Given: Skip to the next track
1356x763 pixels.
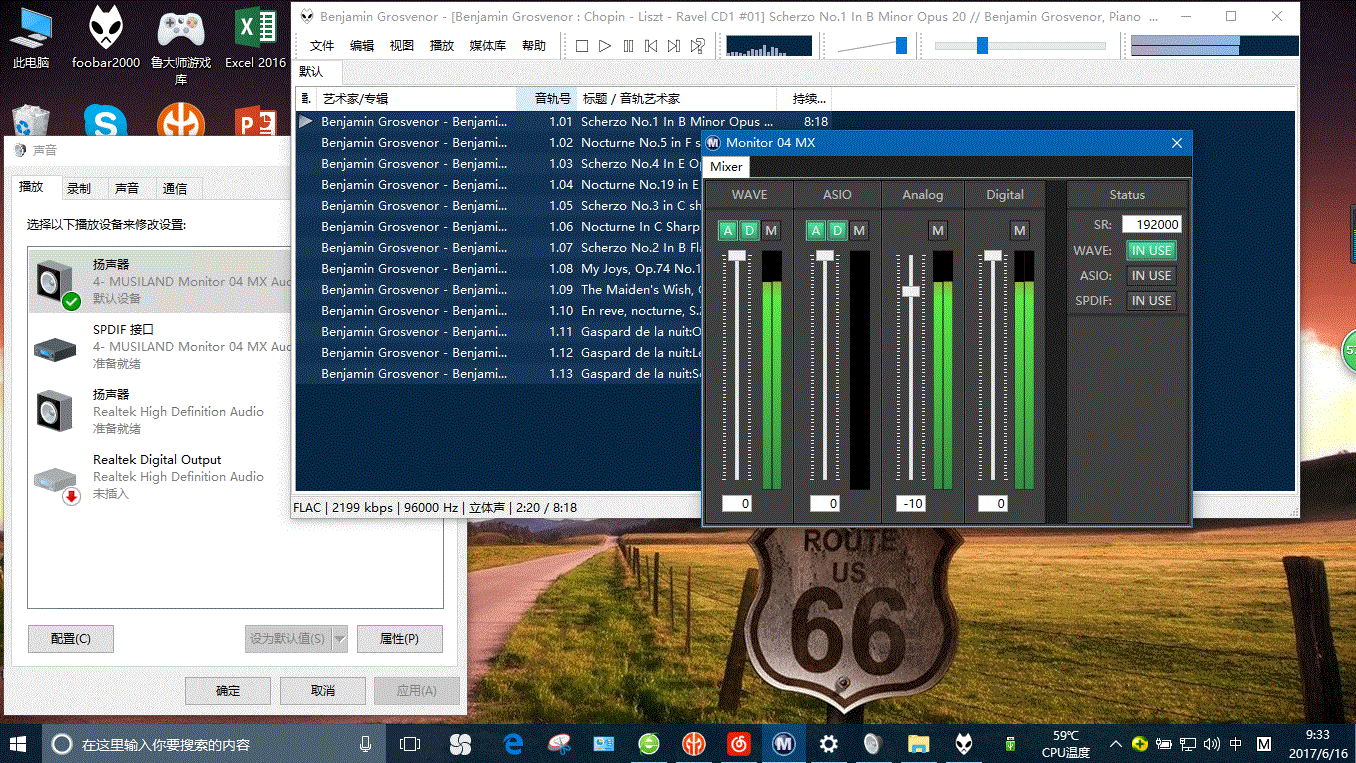Looking at the screenshot, I should point(674,46).
